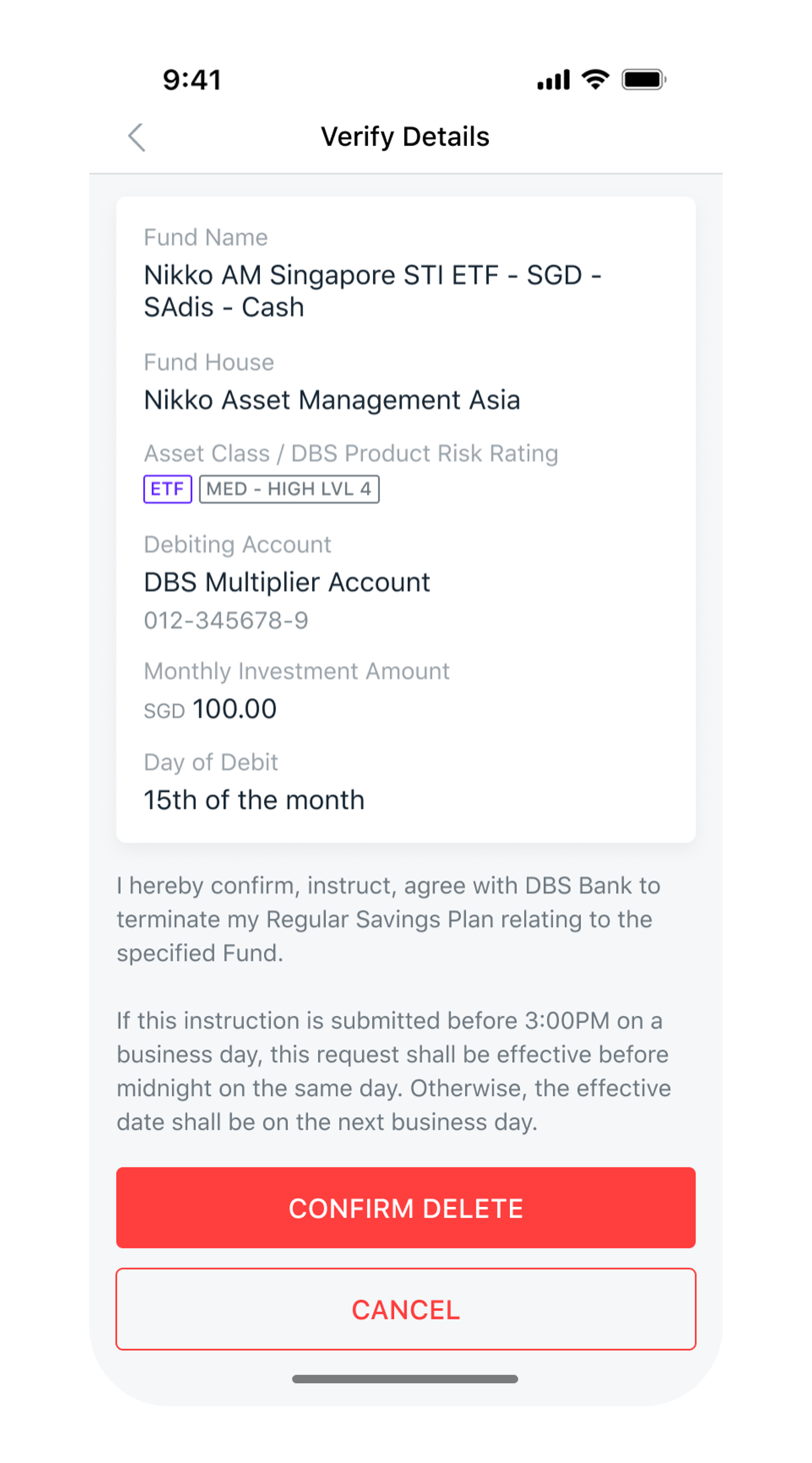Tap the Regular Savings Plan termination statement

coord(388,919)
